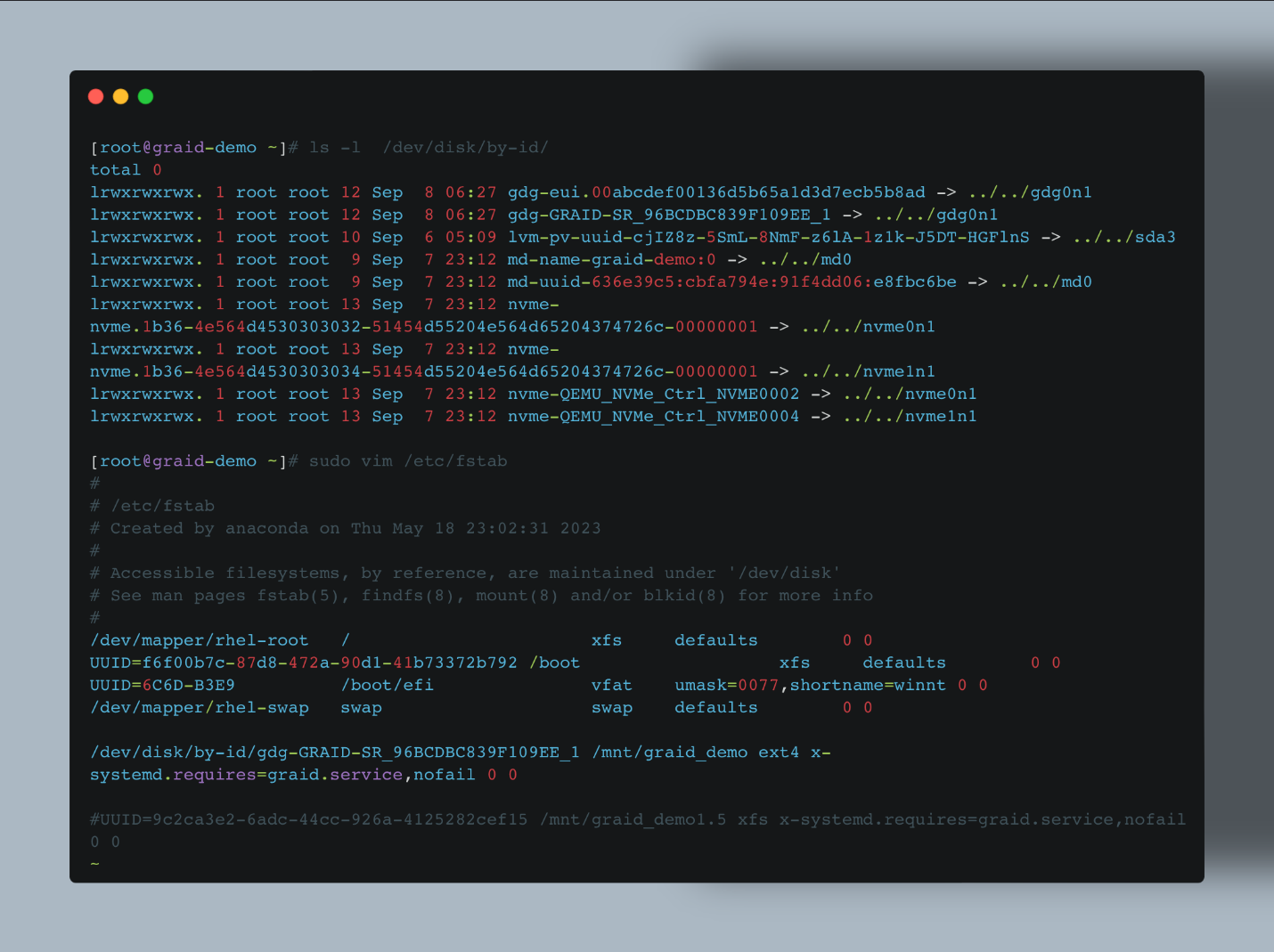
Task: Select the md-uuid-636e39c5 symlink name
Action: pyautogui.click(x=731, y=282)
